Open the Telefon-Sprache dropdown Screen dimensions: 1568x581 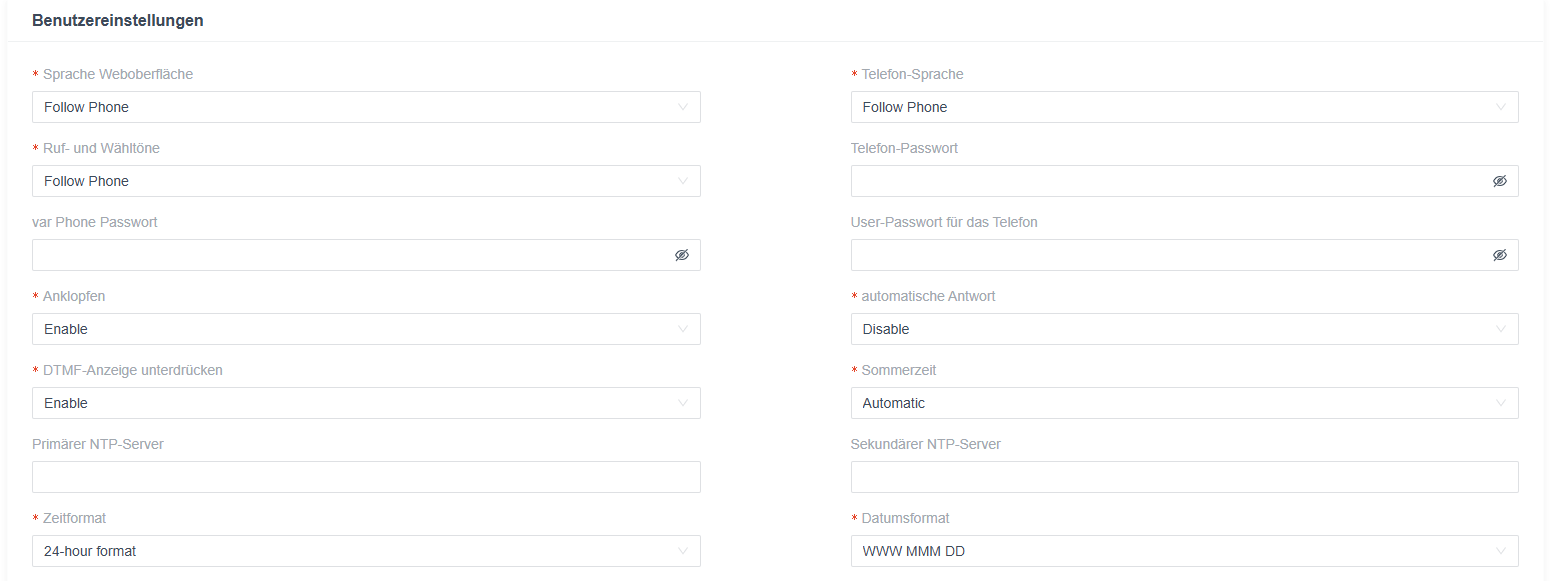(1184, 107)
